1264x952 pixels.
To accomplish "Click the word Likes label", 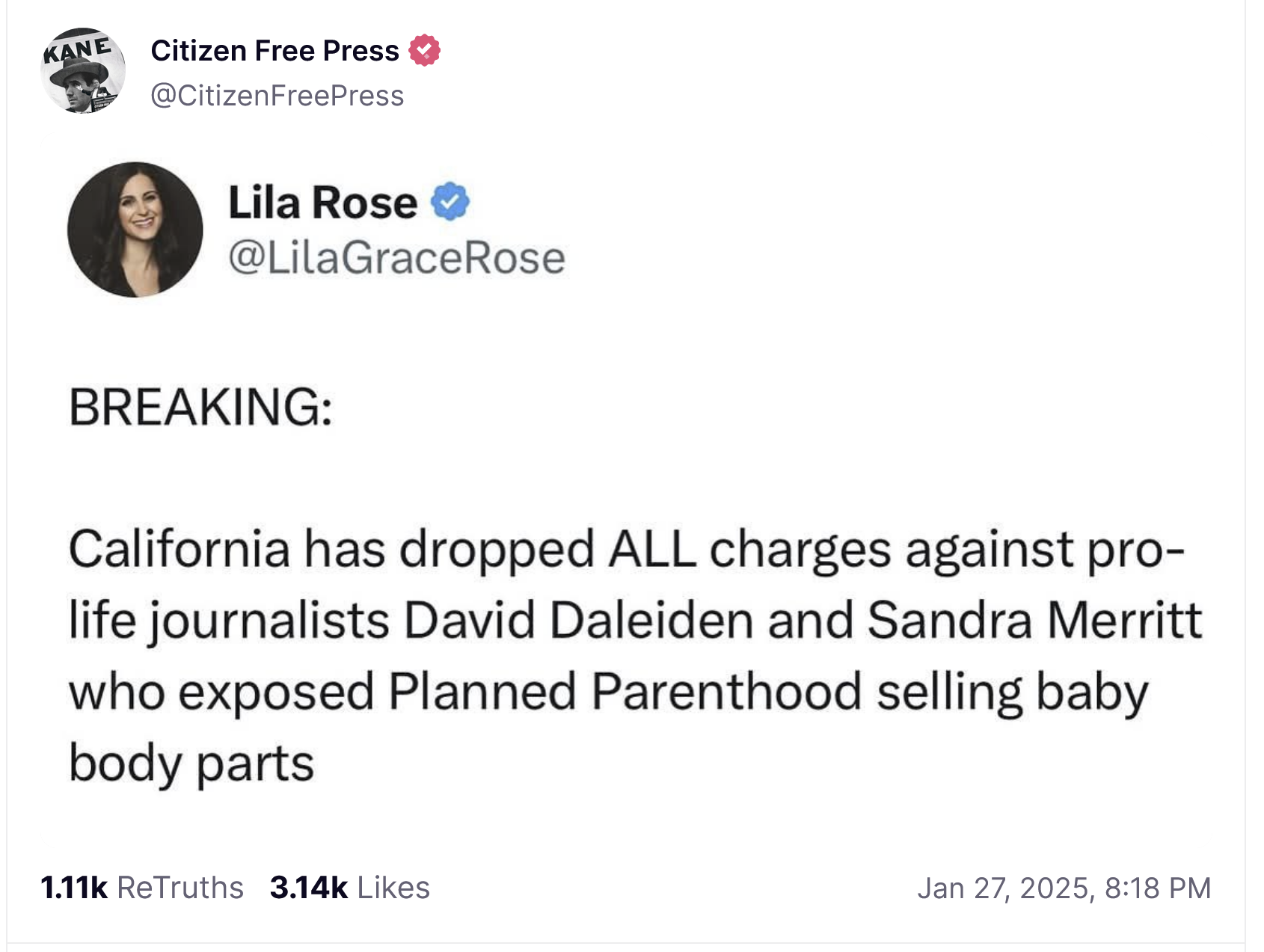I will (x=393, y=888).
